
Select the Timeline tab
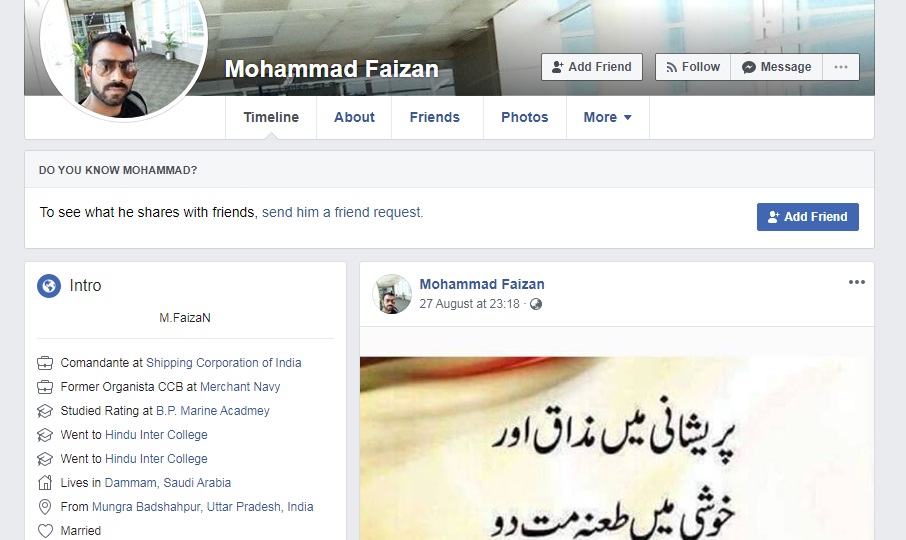click(x=271, y=117)
